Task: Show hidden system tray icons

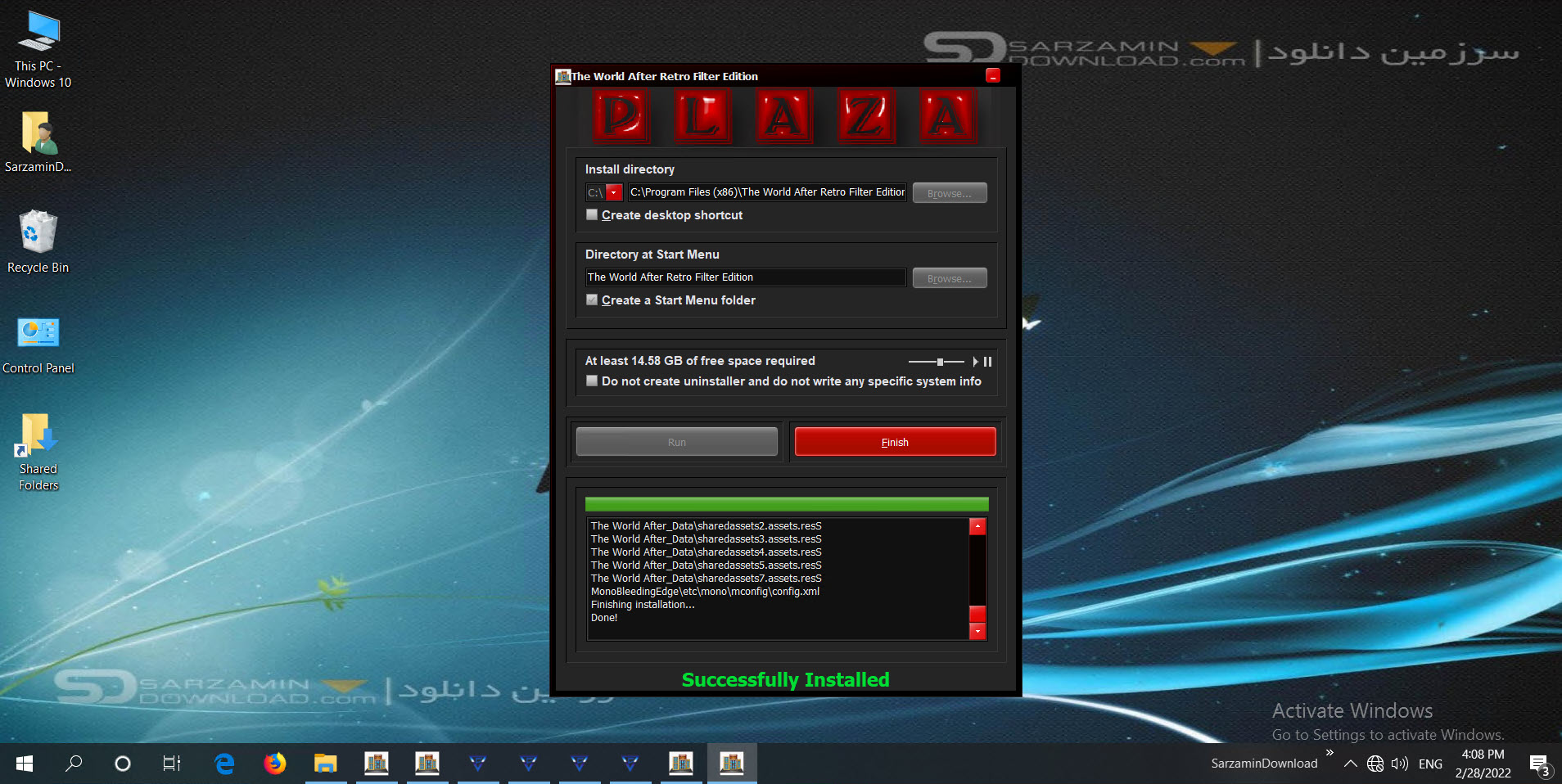Action: pyautogui.click(x=1351, y=764)
